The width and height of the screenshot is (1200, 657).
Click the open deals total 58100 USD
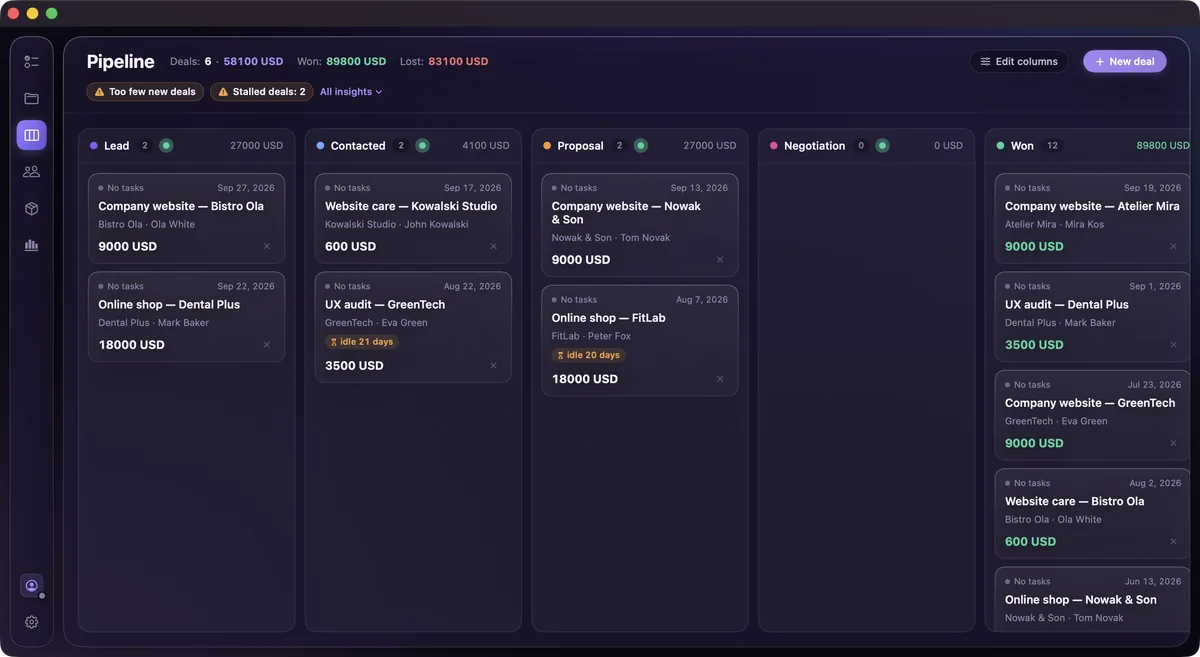click(254, 62)
